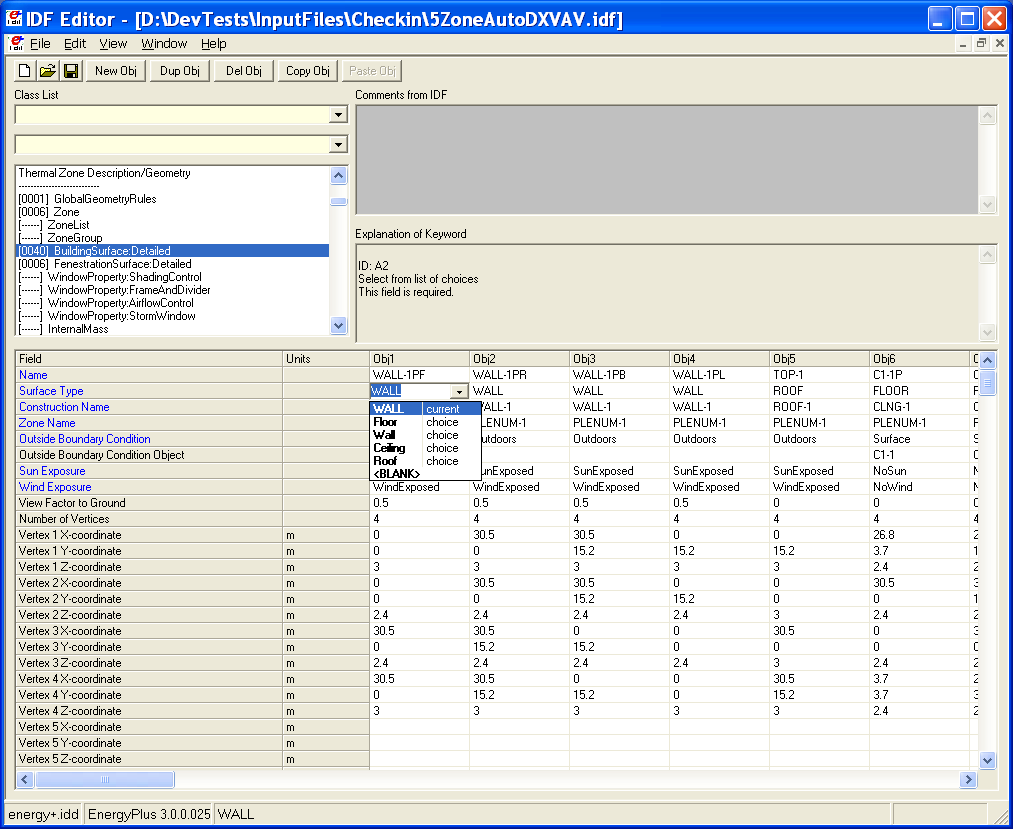Screen dimensions: 1013x829
Task: Click the Save floppy disk icon
Action: [70, 70]
